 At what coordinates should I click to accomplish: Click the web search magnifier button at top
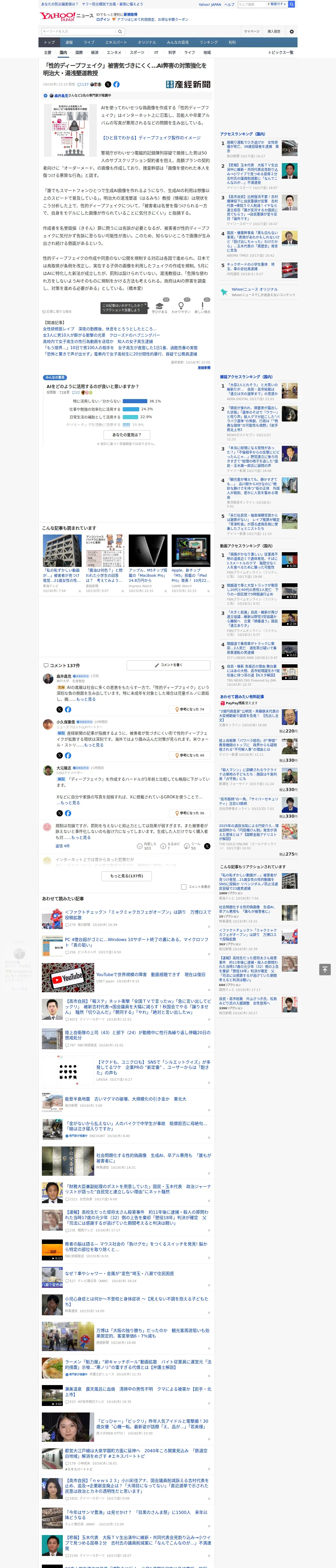coord(292,4)
